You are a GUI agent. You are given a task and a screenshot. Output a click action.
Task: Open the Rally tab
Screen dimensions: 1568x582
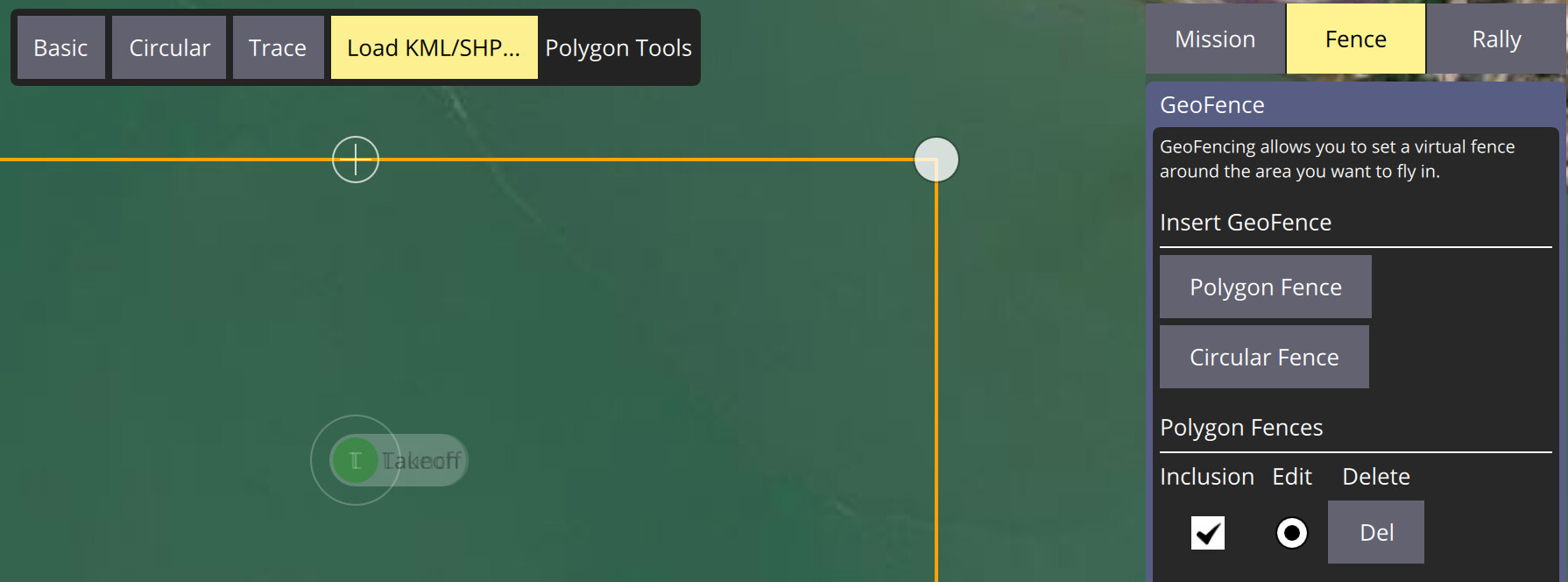coord(1496,39)
